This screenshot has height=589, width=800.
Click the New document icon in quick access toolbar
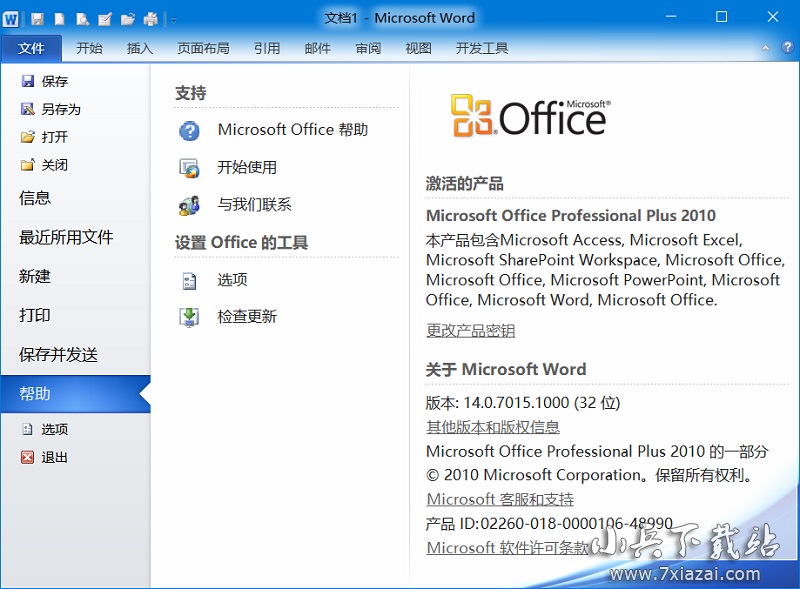(x=60, y=19)
